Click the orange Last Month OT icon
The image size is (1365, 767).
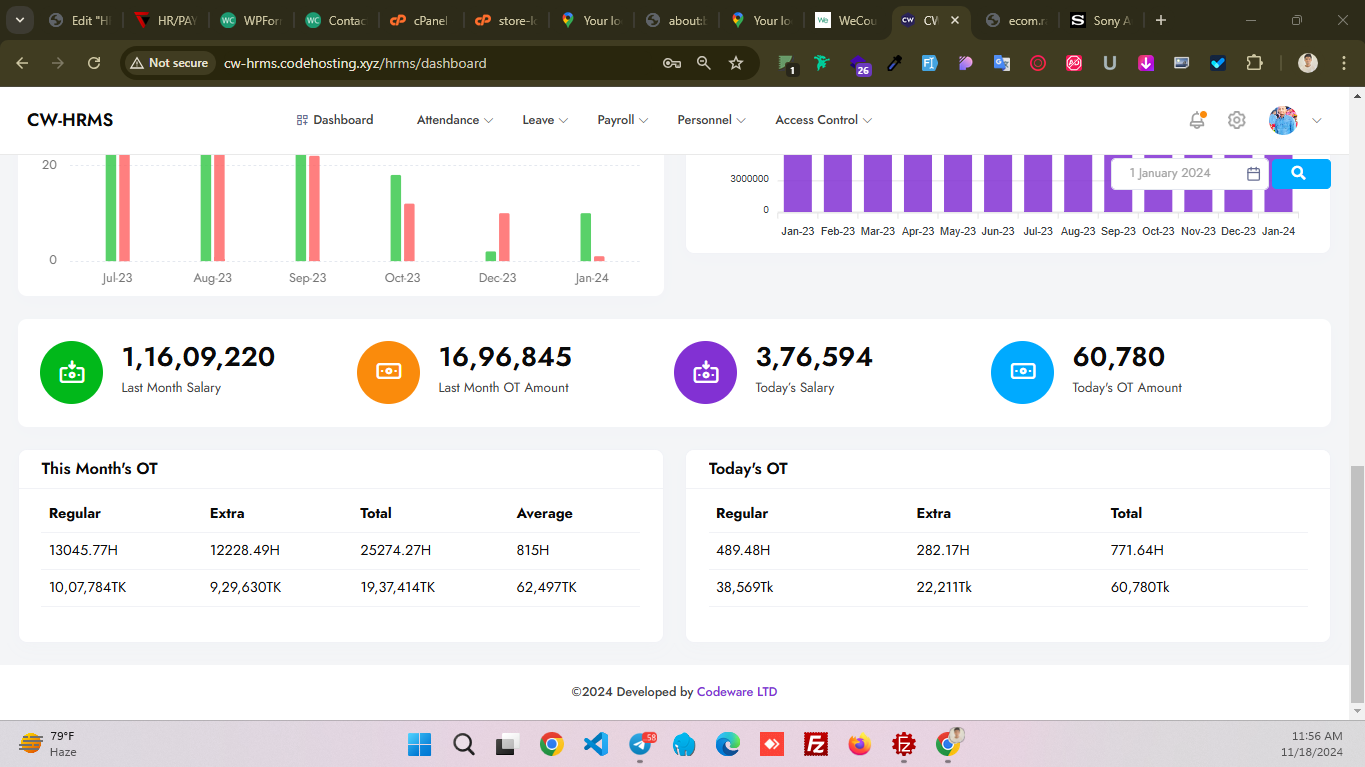pos(388,373)
